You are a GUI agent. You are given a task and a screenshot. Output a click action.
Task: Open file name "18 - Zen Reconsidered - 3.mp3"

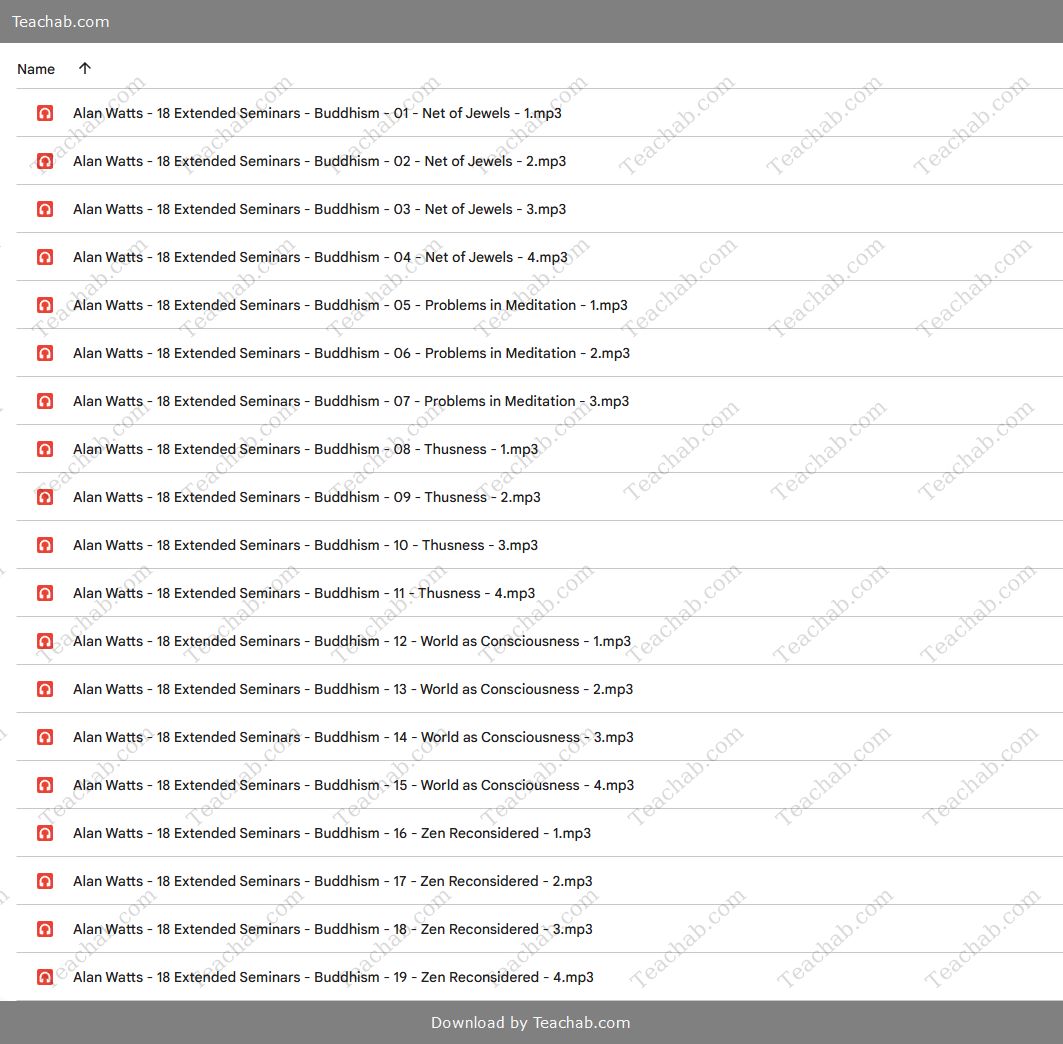333,929
